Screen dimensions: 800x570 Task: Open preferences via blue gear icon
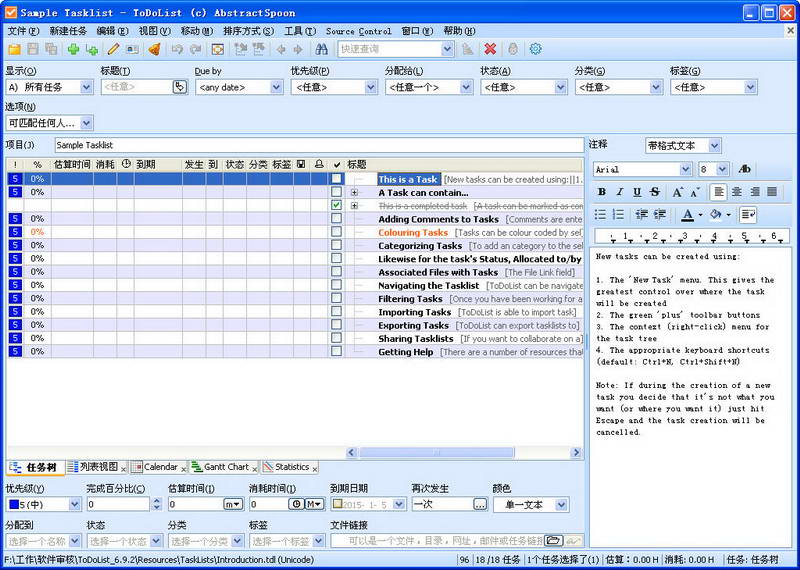pyautogui.click(x=535, y=49)
